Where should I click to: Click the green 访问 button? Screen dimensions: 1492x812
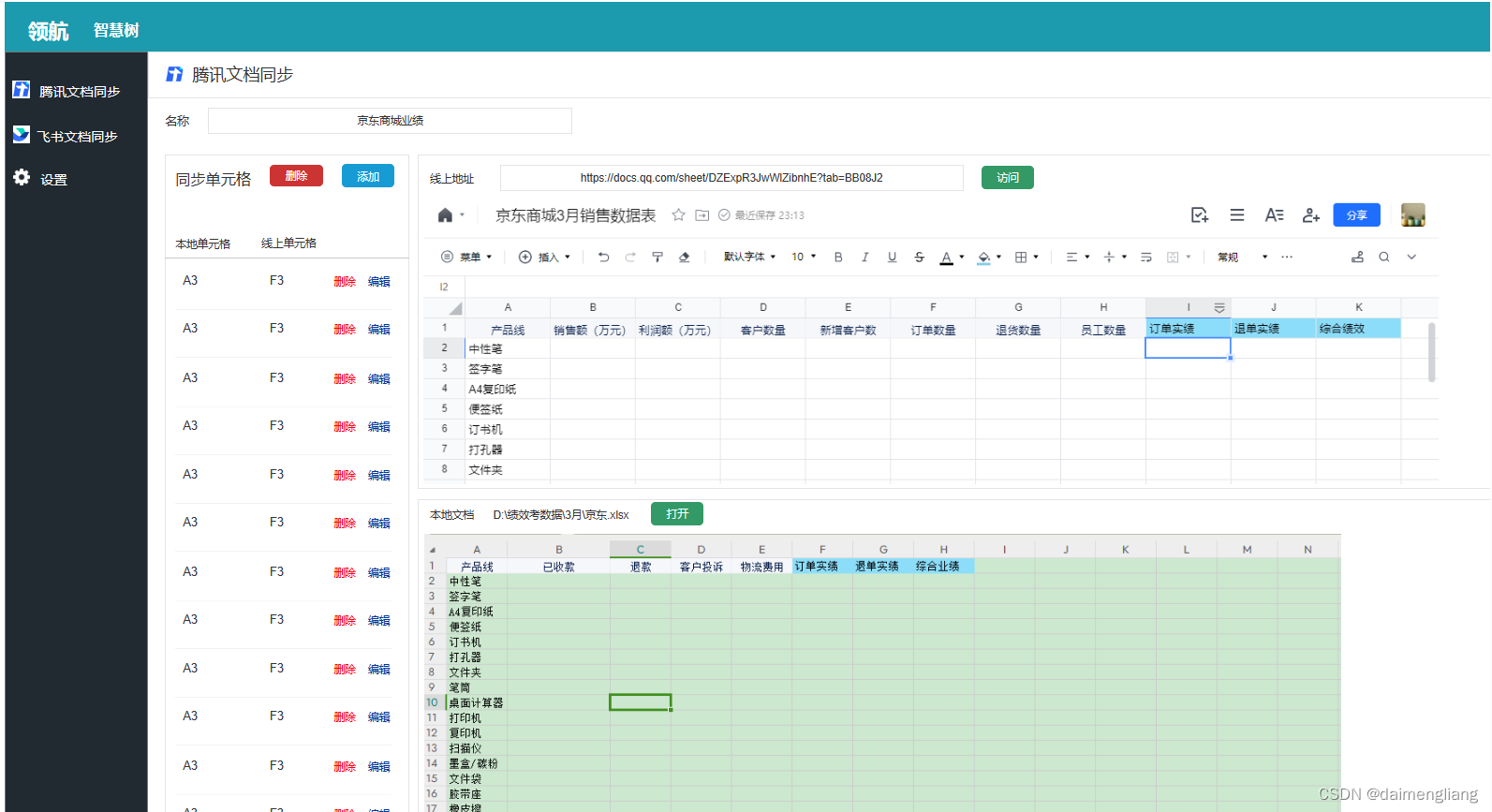[1008, 178]
